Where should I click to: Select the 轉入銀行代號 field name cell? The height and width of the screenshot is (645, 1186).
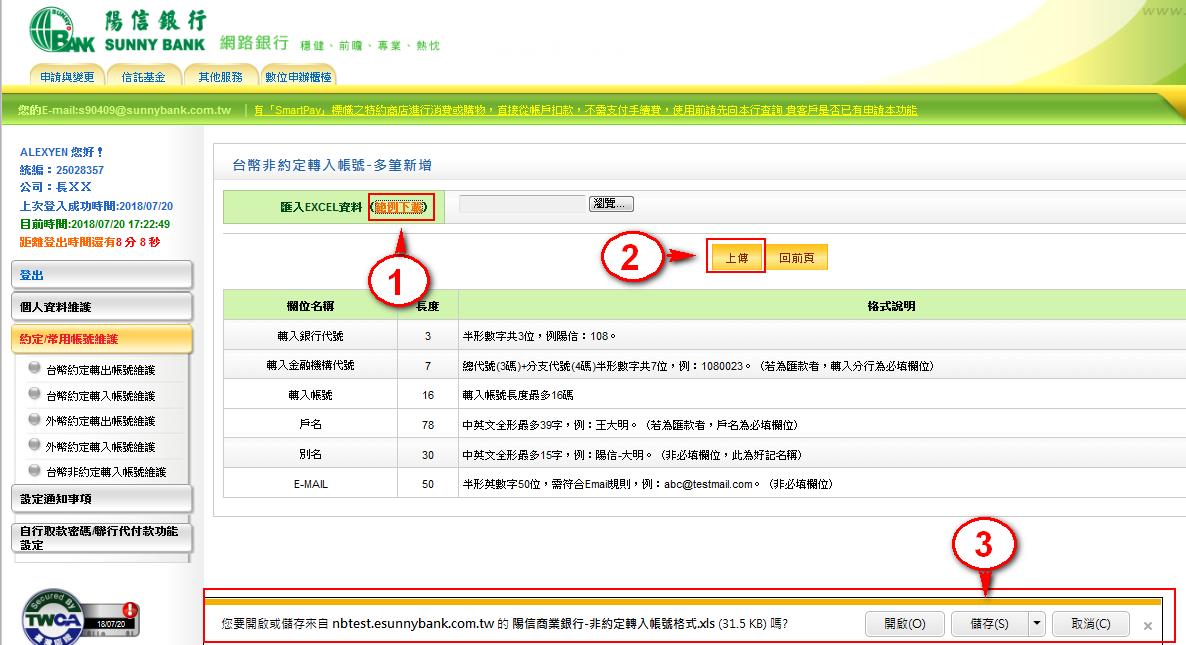point(310,336)
